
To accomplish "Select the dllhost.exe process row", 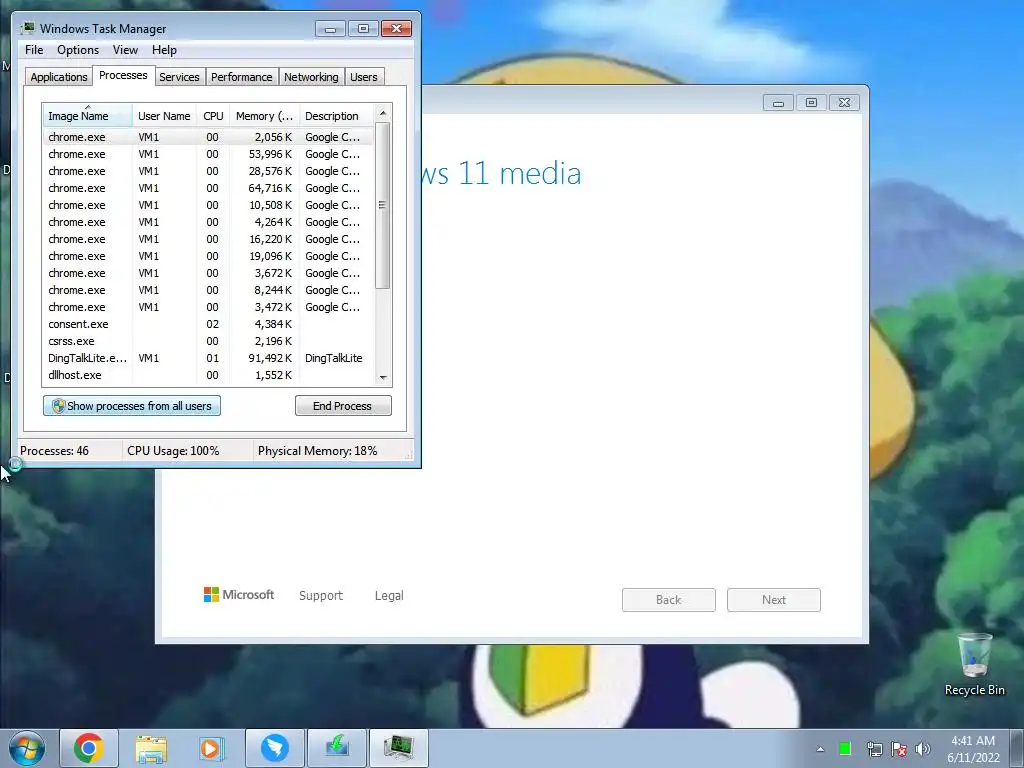I will [208, 375].
